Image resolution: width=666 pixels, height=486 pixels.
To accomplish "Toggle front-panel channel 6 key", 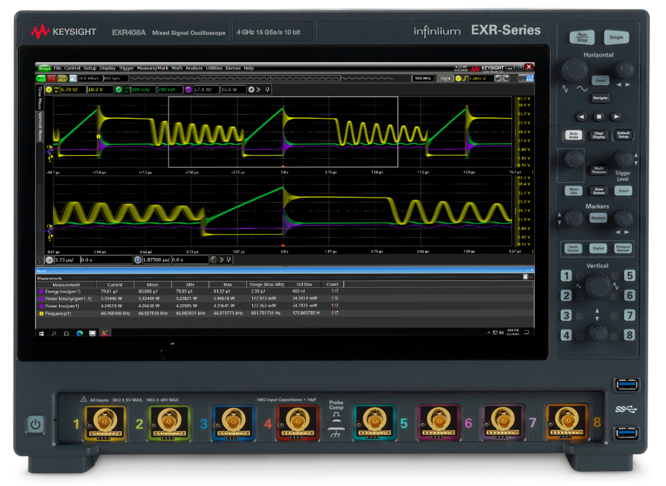I will 629,295.
